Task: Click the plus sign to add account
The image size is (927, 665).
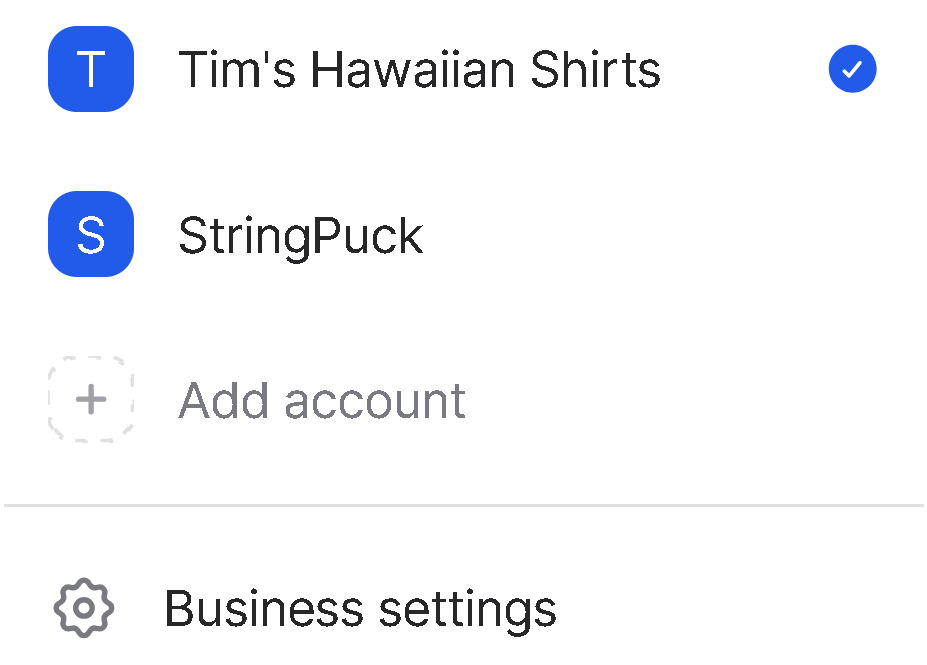Action: click(x=91, y=400)
